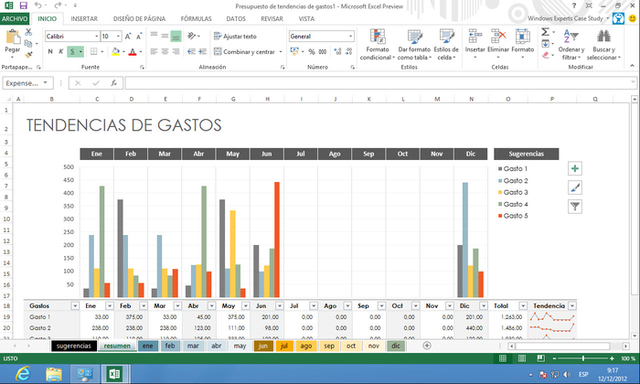The image size is (640, 384).
Task: Click the zoom slider handle
Action: 583,358
